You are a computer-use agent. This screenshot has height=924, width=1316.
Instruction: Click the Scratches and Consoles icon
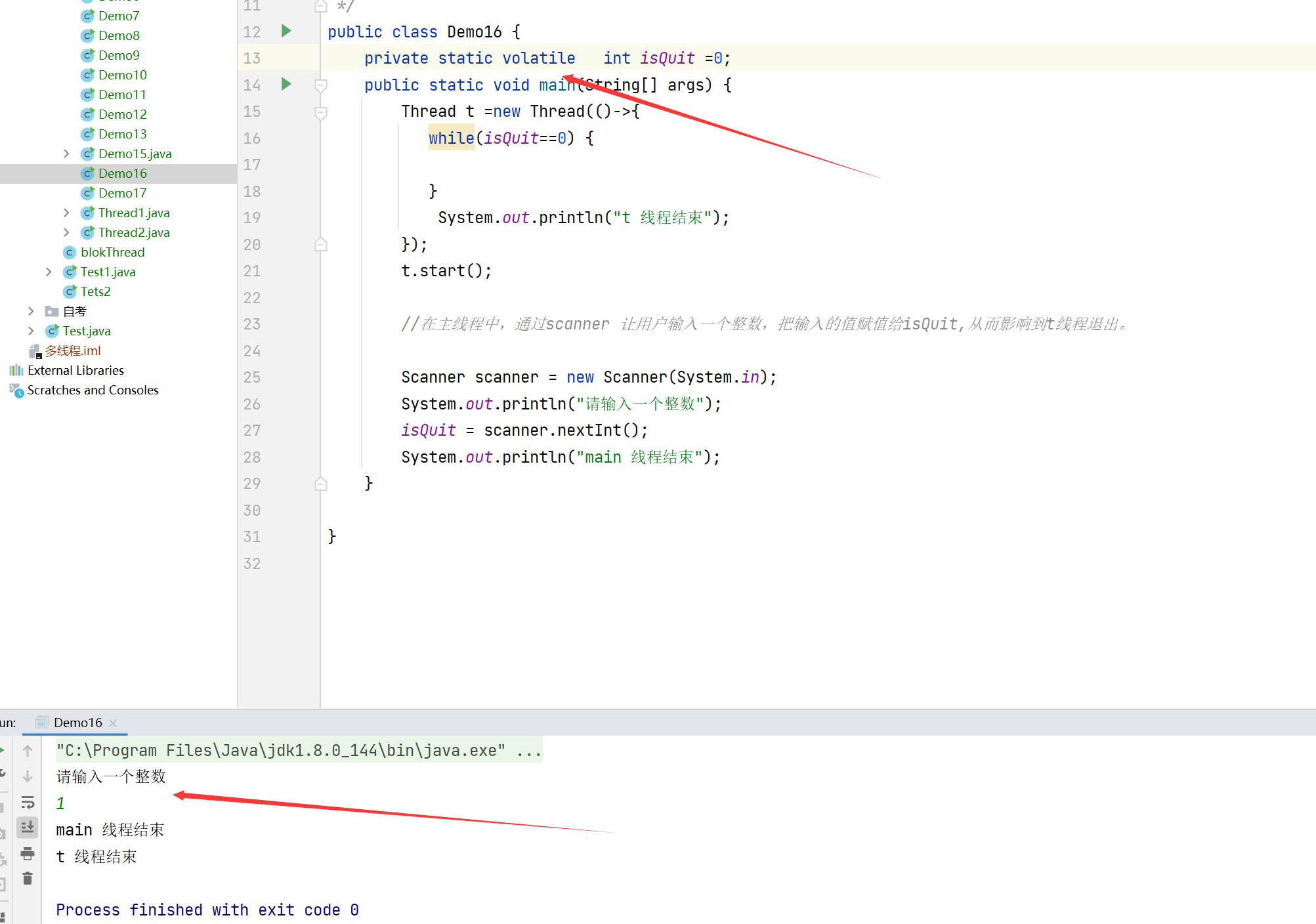click(x=16, y=390)
